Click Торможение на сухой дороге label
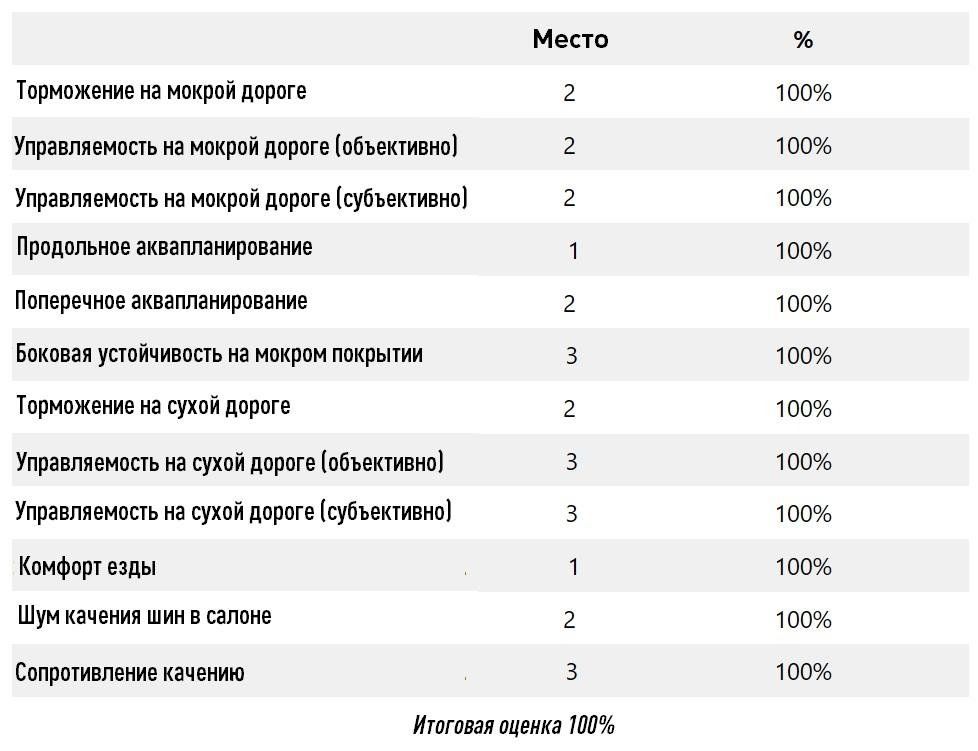 point(153,406)
